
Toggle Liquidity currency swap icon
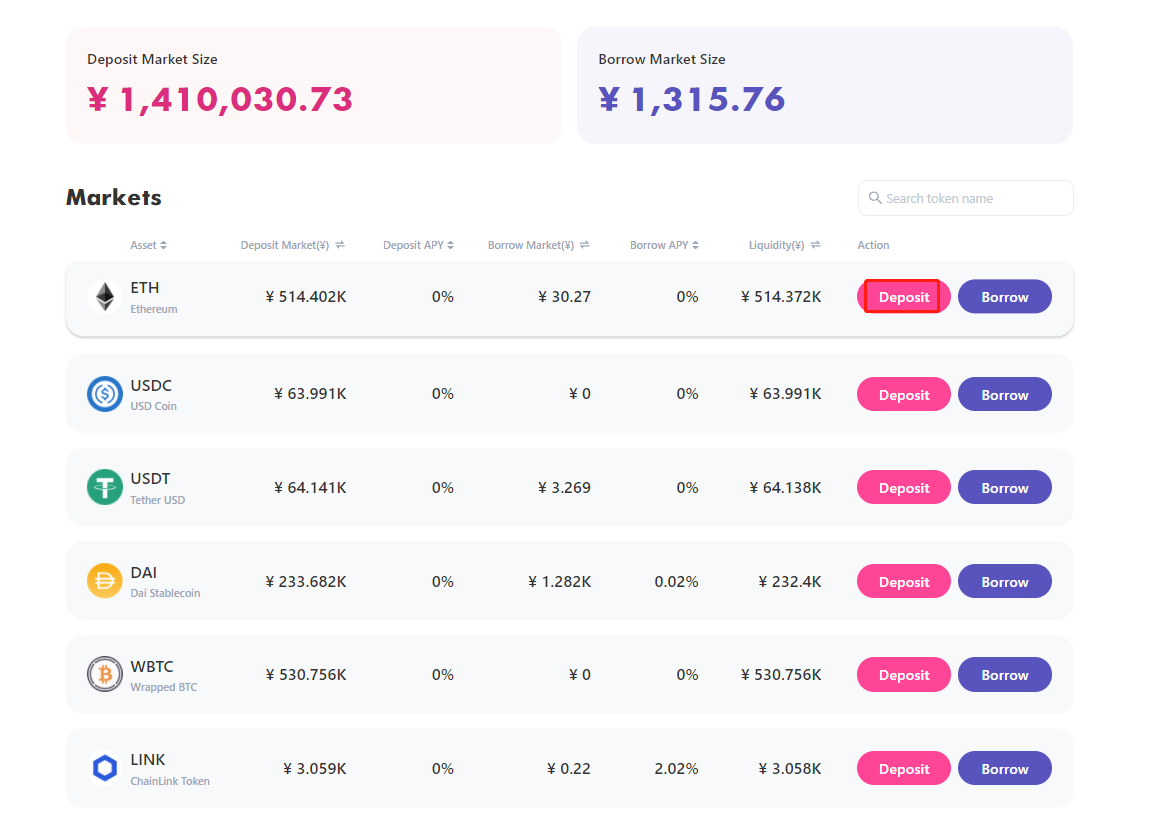[x=815, y=245]
